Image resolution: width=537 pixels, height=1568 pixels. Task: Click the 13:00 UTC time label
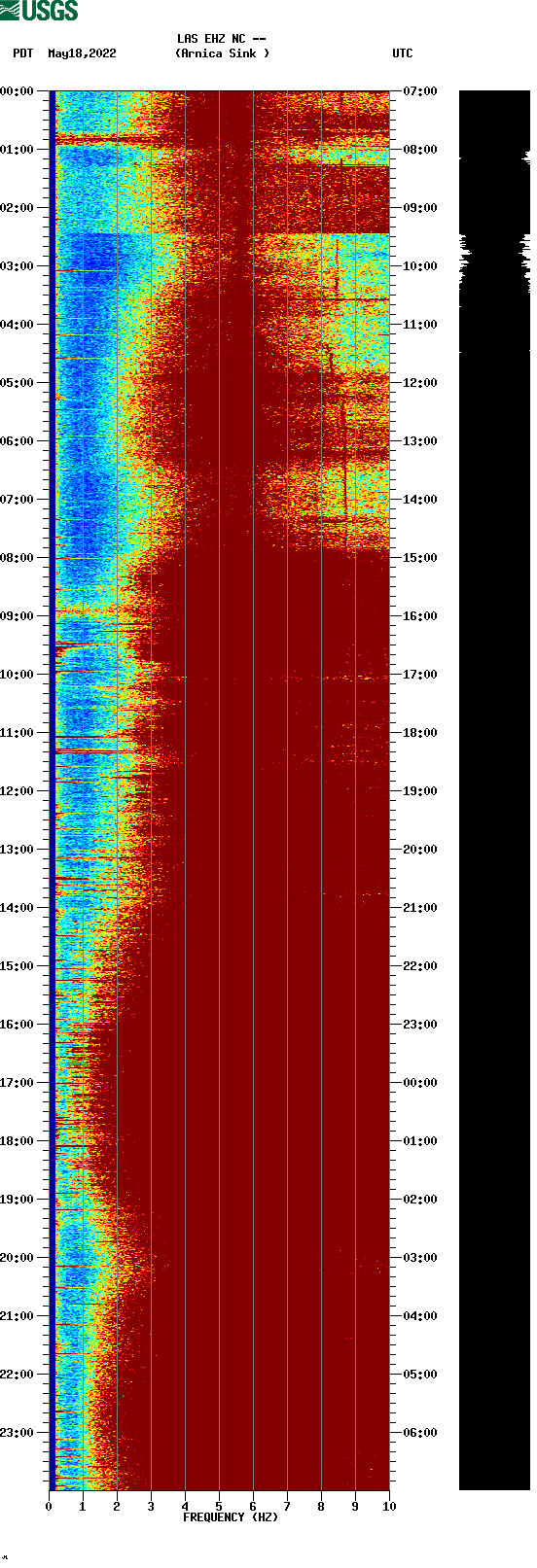pyautogui.click(x=420, y=441)
